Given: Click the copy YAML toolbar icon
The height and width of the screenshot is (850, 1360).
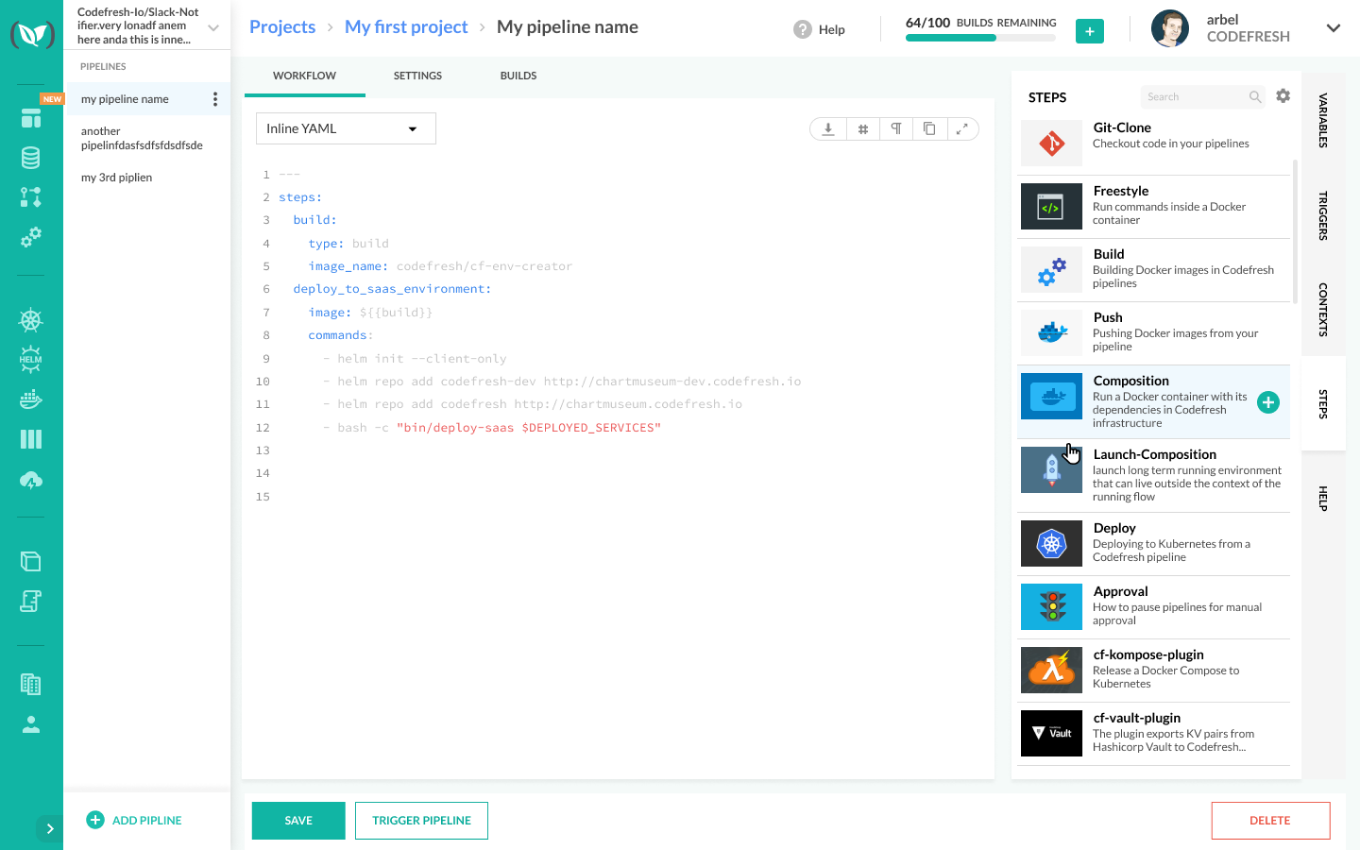Looking at the screenshot, I should pos(929,128).
